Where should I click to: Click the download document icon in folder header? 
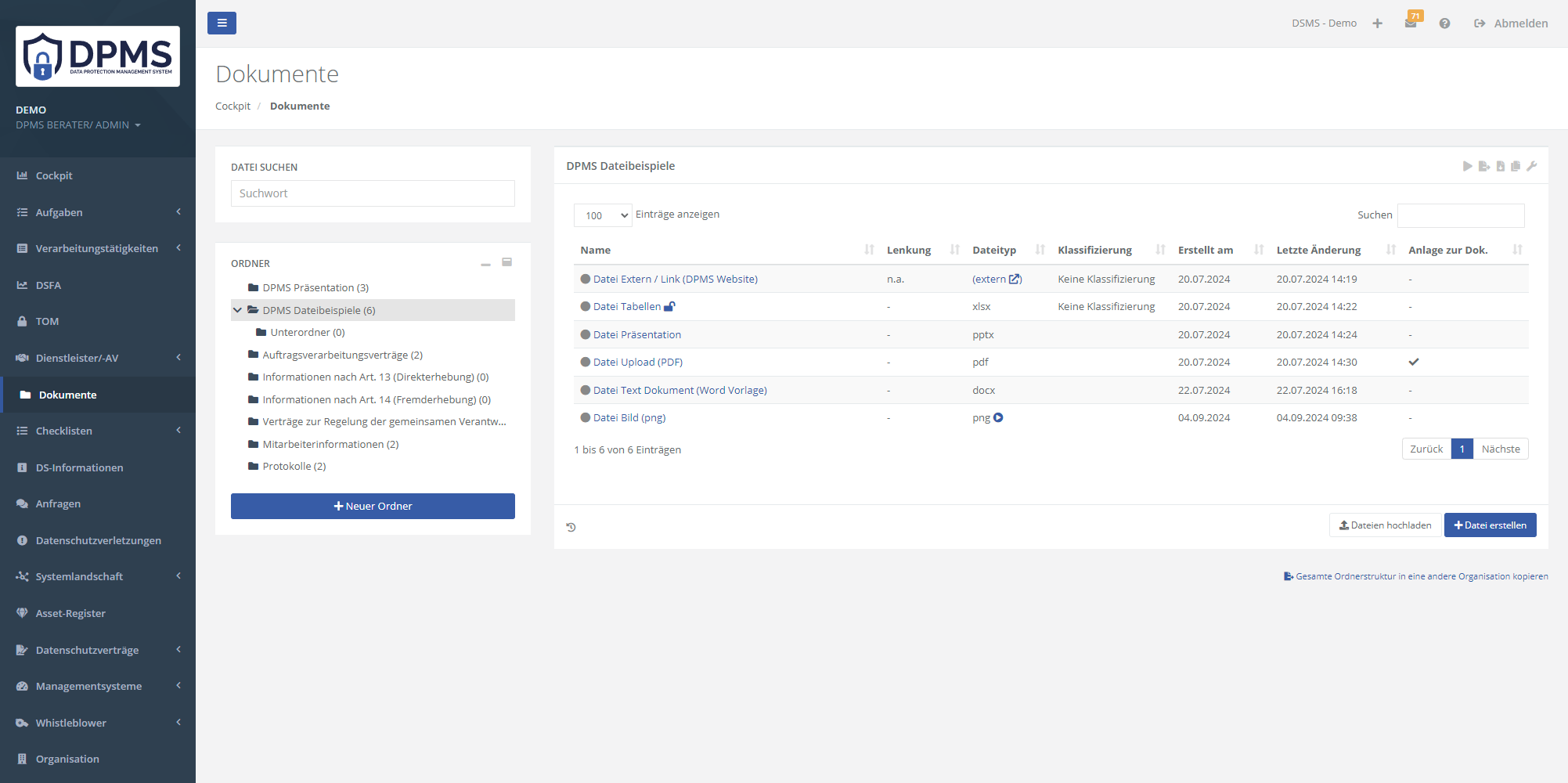[x=1500, y=166]
